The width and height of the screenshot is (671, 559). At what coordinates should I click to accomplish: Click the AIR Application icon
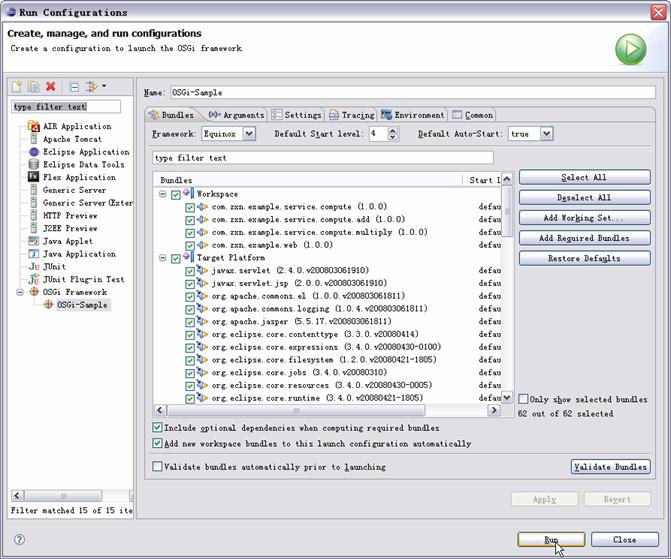click(x=34, y=126)
